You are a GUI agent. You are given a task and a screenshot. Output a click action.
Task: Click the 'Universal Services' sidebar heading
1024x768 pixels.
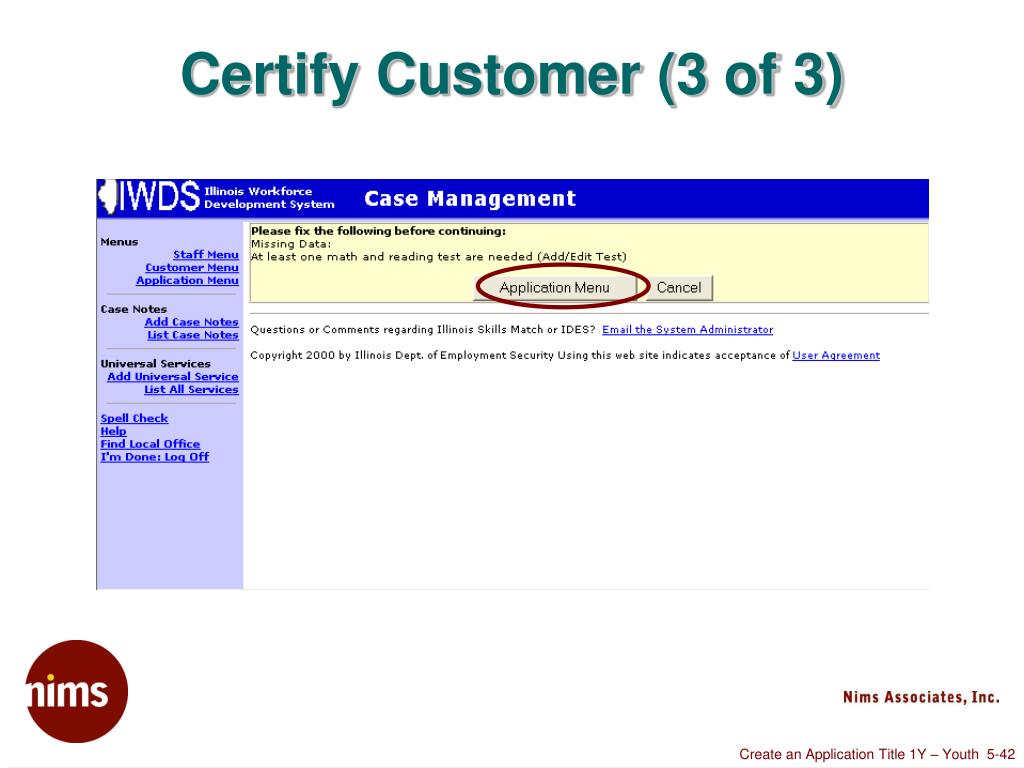point(155,364)
